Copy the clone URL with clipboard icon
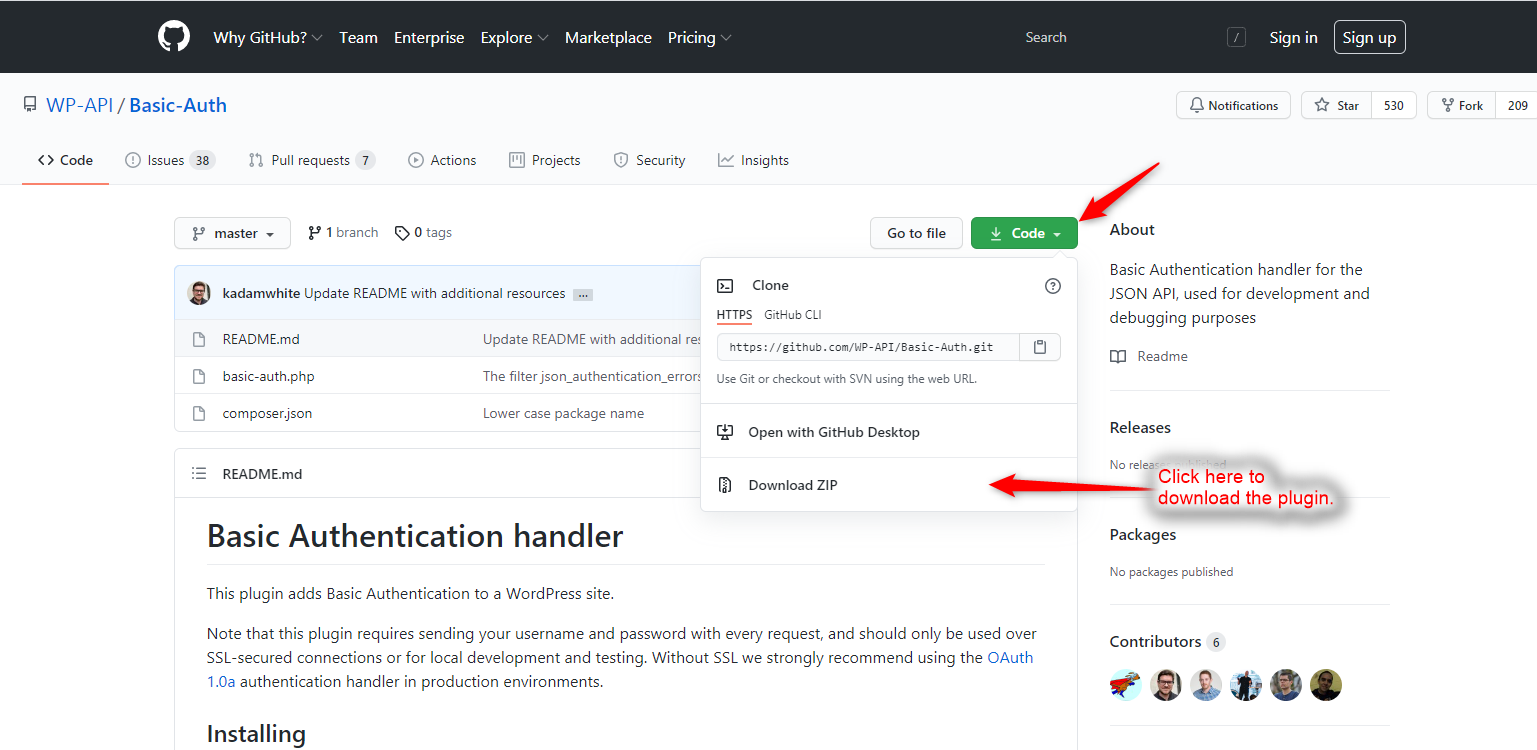Viewport: 1537px width, 750px height. [1040, 347]
